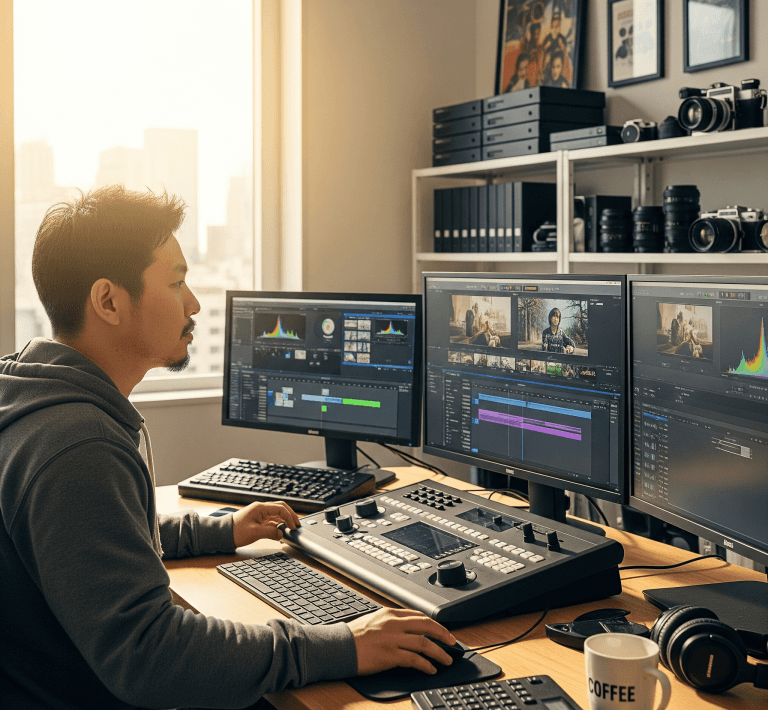Select the small green clip below the playhead

pyautogui.click(x=324, y=408)
